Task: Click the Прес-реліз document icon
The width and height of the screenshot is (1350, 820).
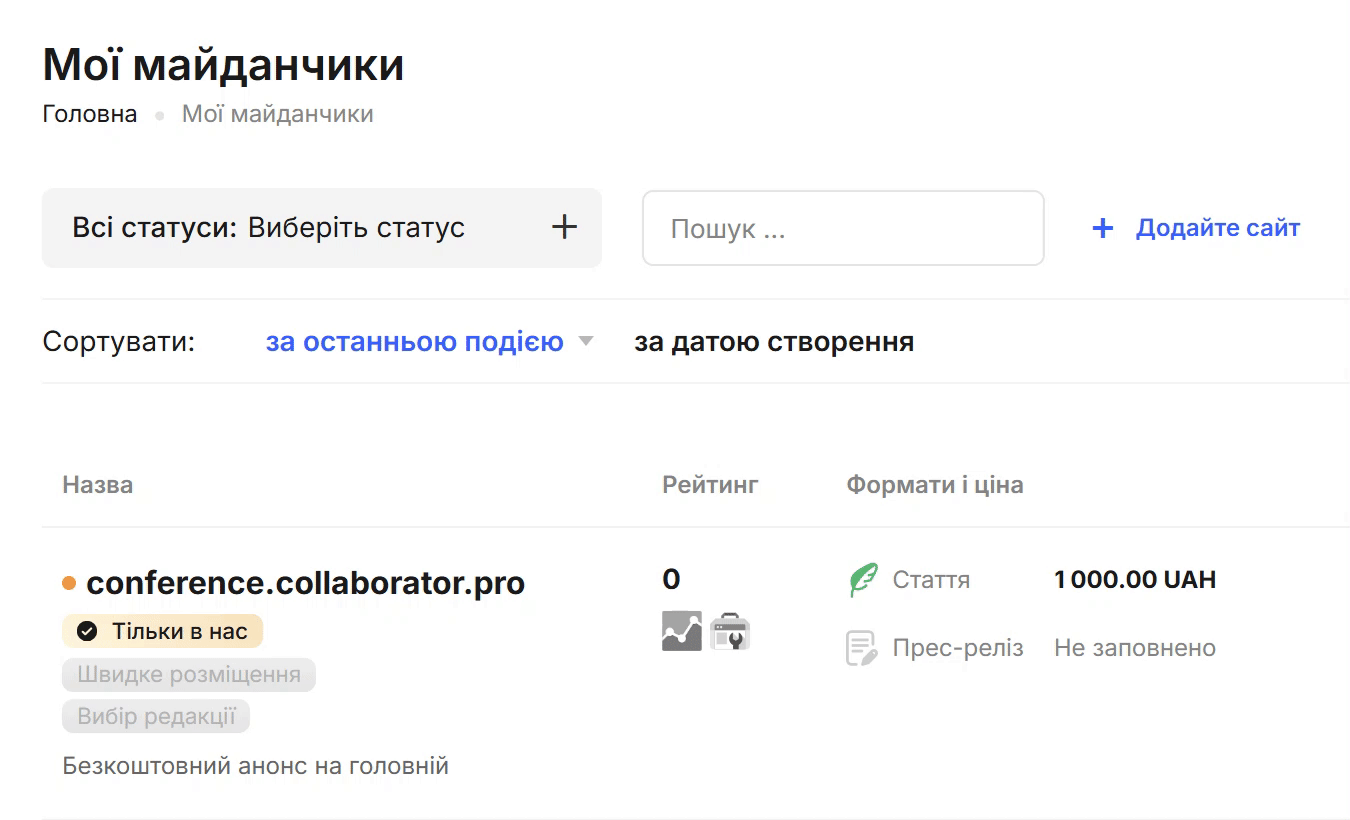Action: tap(862, 648)
